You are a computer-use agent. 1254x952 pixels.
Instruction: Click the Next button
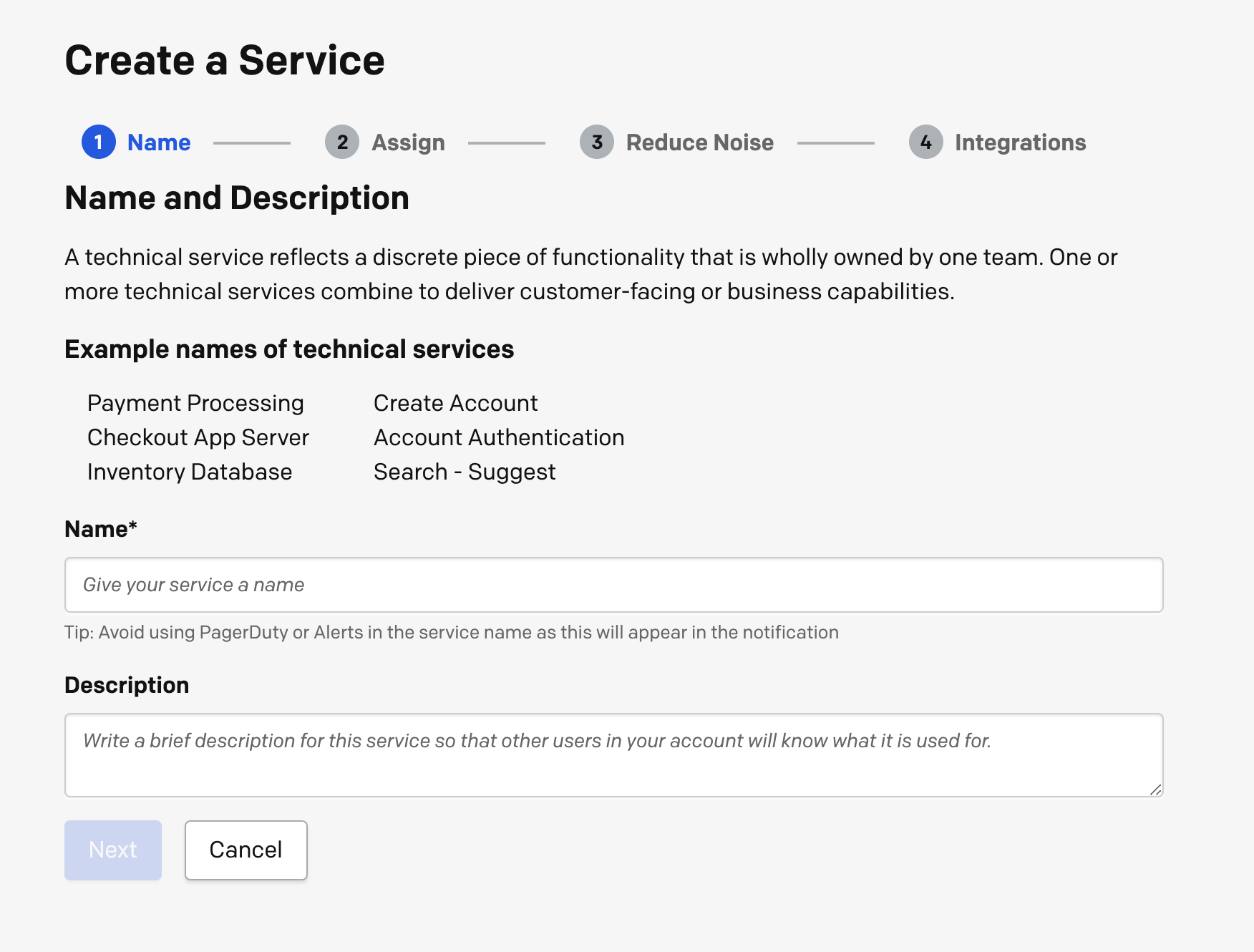tap(113, 850)
